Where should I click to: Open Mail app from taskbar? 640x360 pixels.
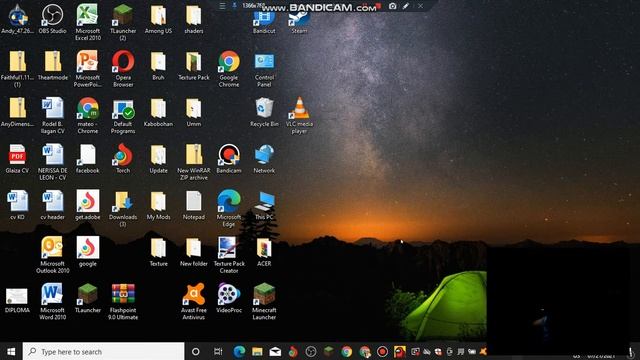tap(275, 351)
